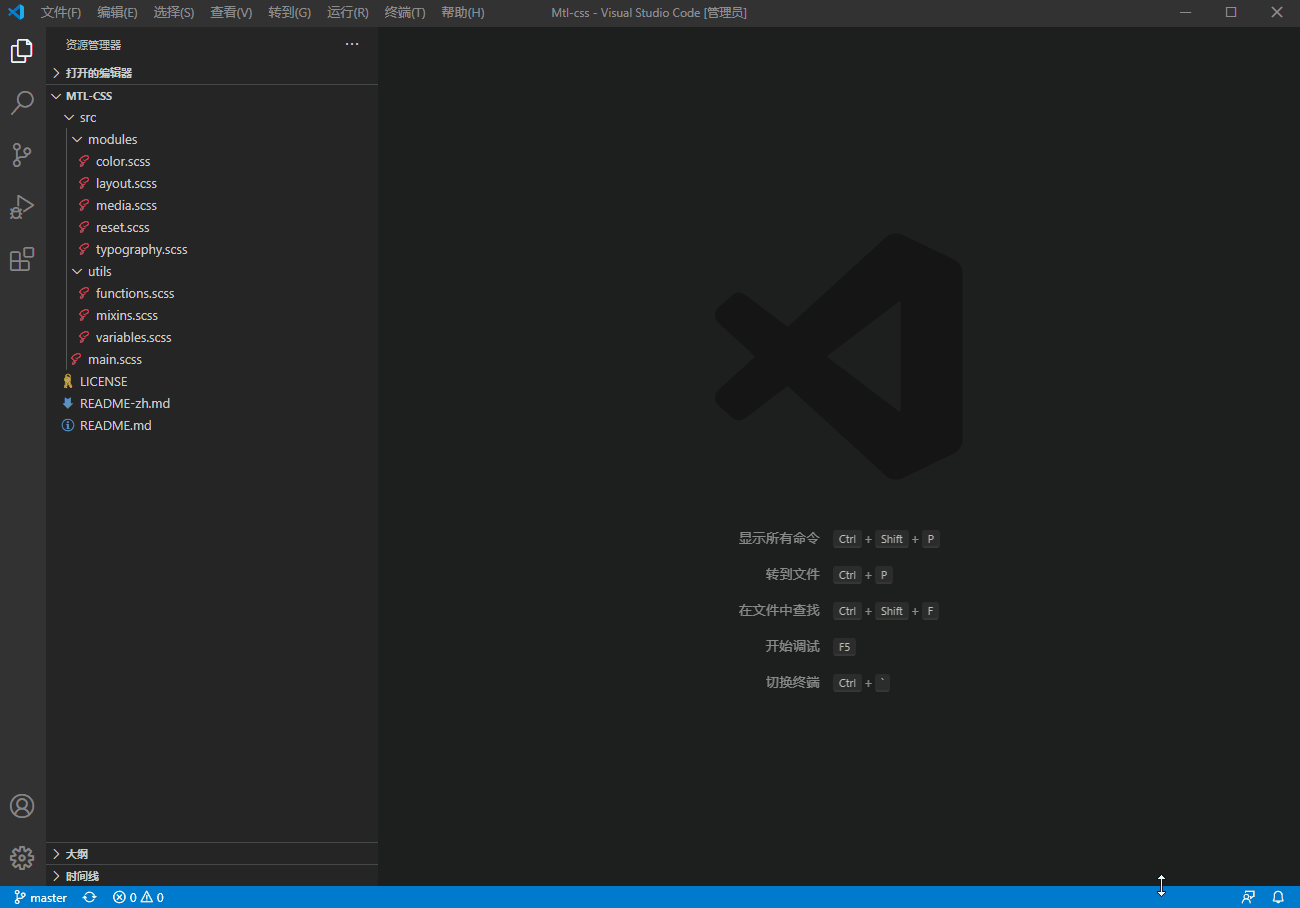This screenshot has height=908, width=1300.
Task: Click the F5 key hint
Action: (x=844, y=647)
